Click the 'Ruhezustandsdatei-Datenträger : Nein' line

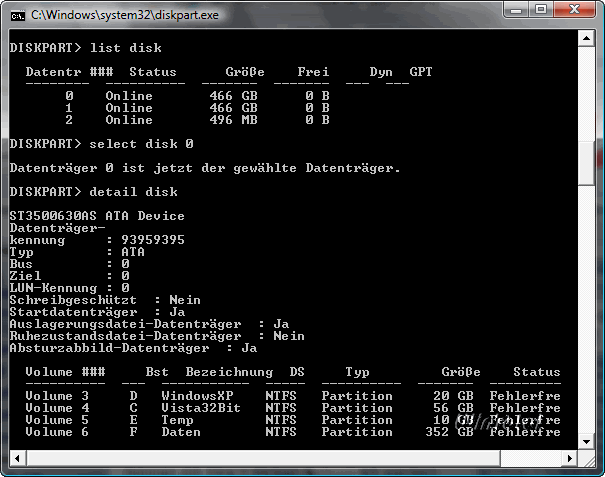click(x=157, y=336)
